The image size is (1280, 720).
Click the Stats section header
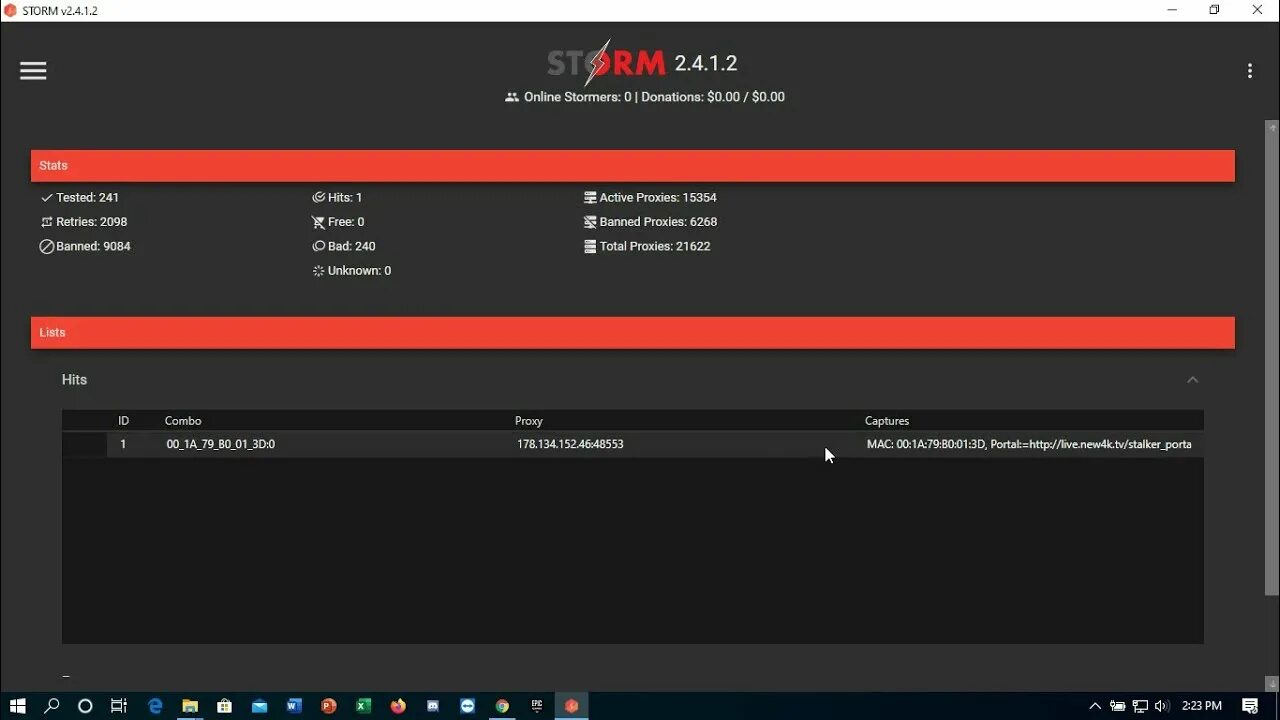point(633,166)
